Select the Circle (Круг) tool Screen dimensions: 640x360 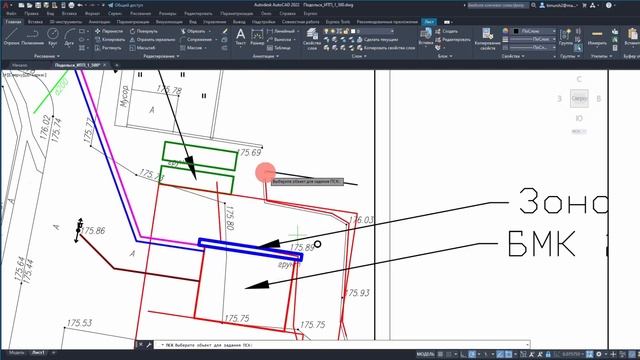(x=52, y=36)
